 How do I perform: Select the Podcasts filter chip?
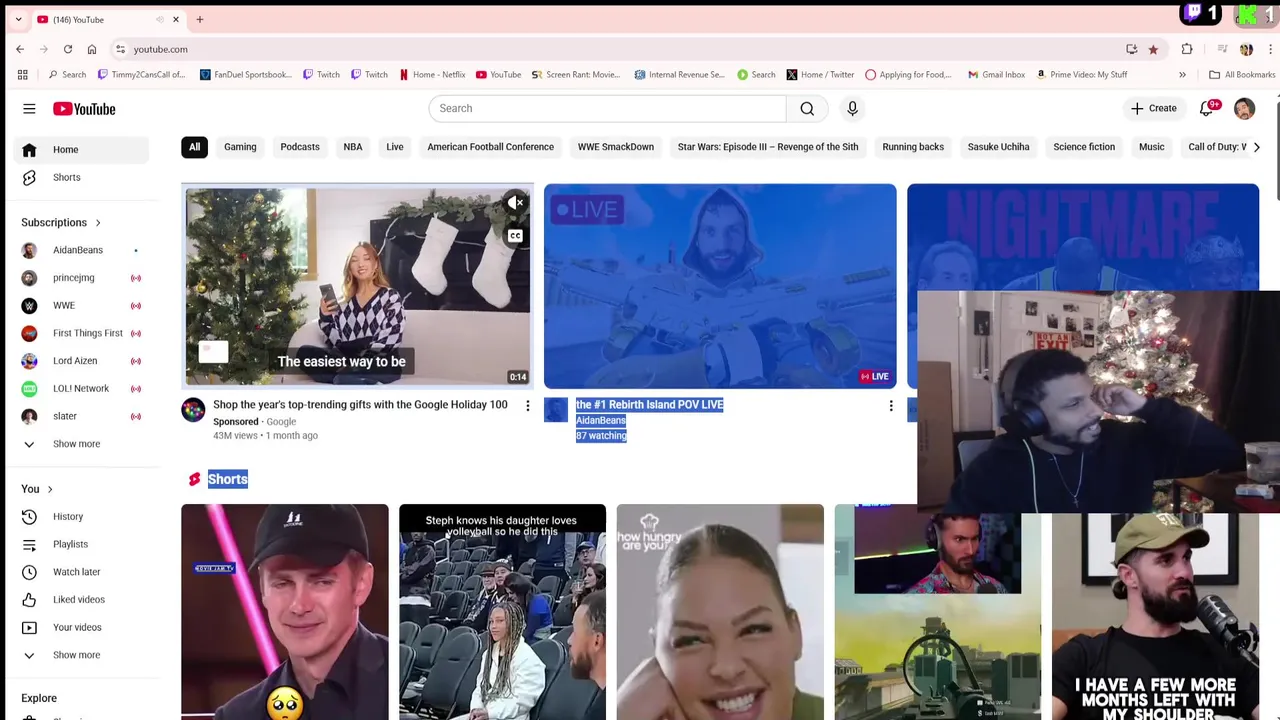300,147
